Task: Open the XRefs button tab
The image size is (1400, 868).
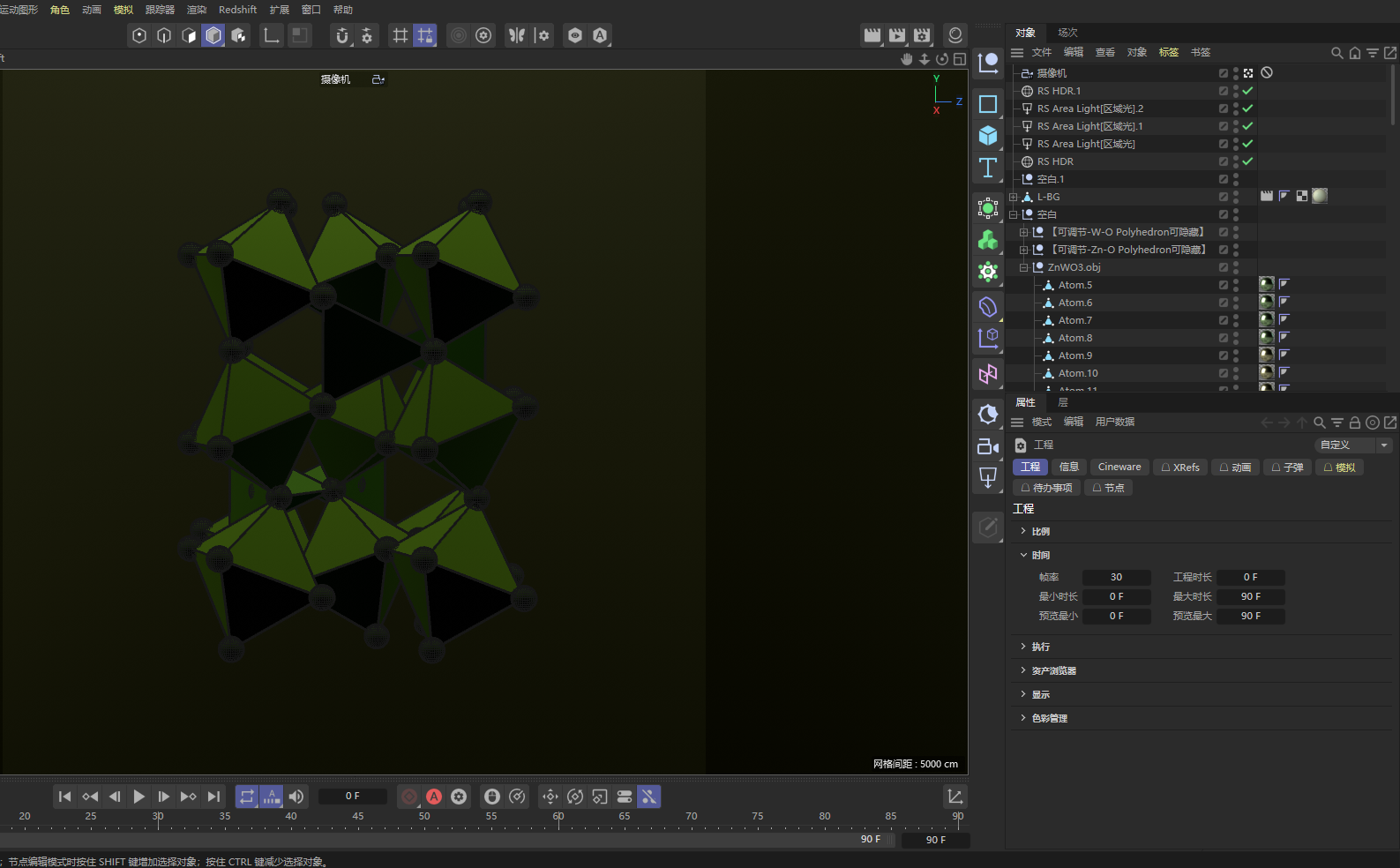Action: (x=1180, y=468)
